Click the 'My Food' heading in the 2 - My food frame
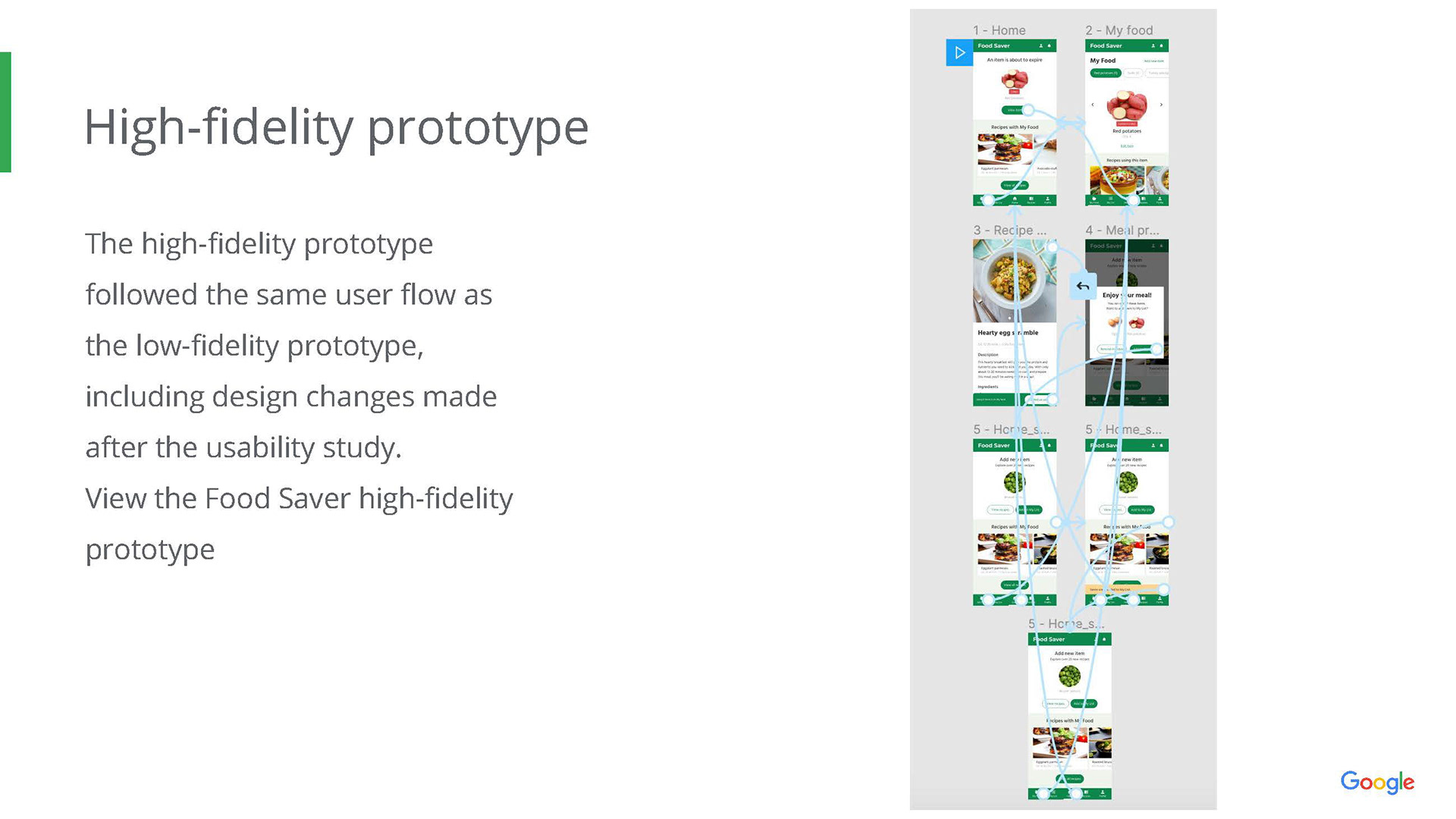Image resolution: width=1456 pixels, height=819 pixels. pyautogui.click(x=1103, y=61)
